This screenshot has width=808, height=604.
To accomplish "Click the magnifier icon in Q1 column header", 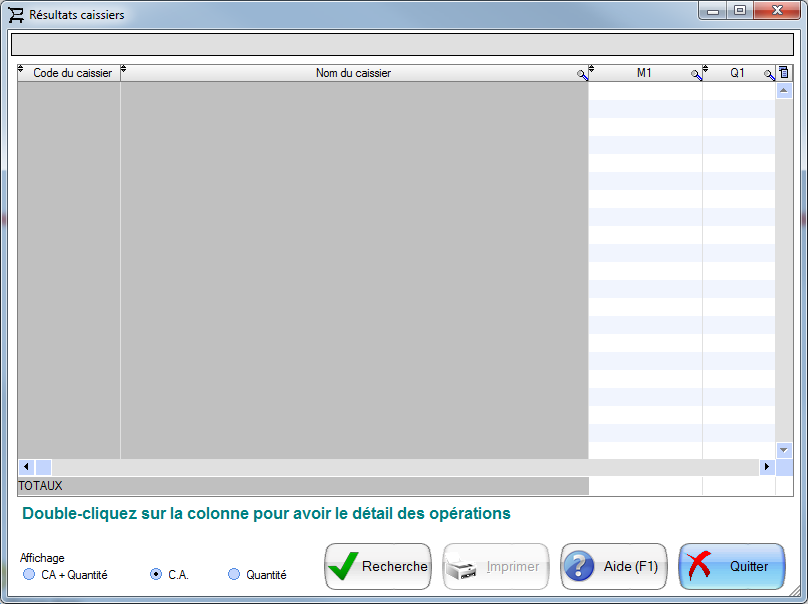I will [x=769, y=75].
